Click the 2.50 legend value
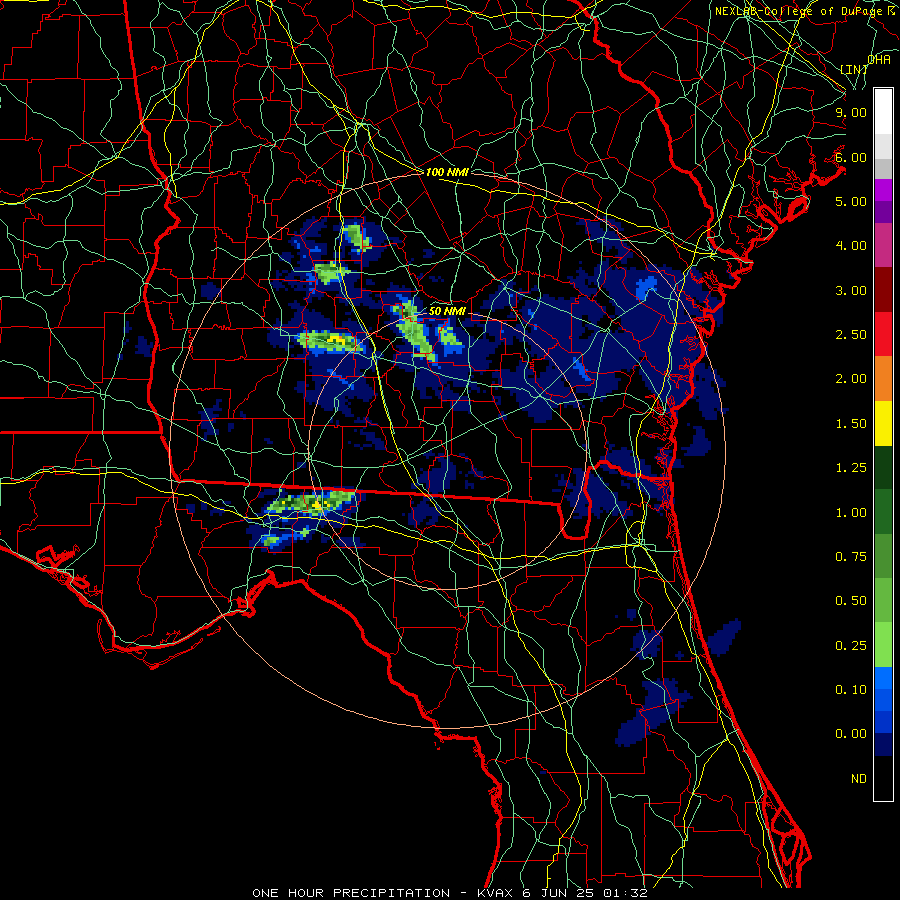The width and height of the screenshot is (900, 900). tap(851, 335)
